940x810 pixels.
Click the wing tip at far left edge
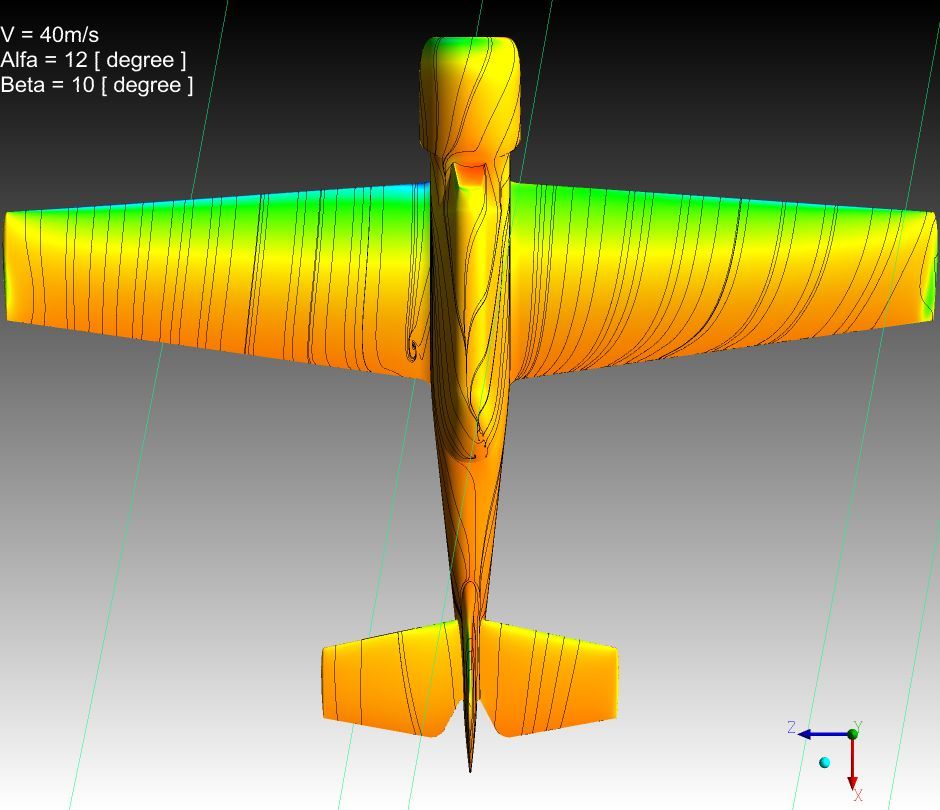coord(10,265)
